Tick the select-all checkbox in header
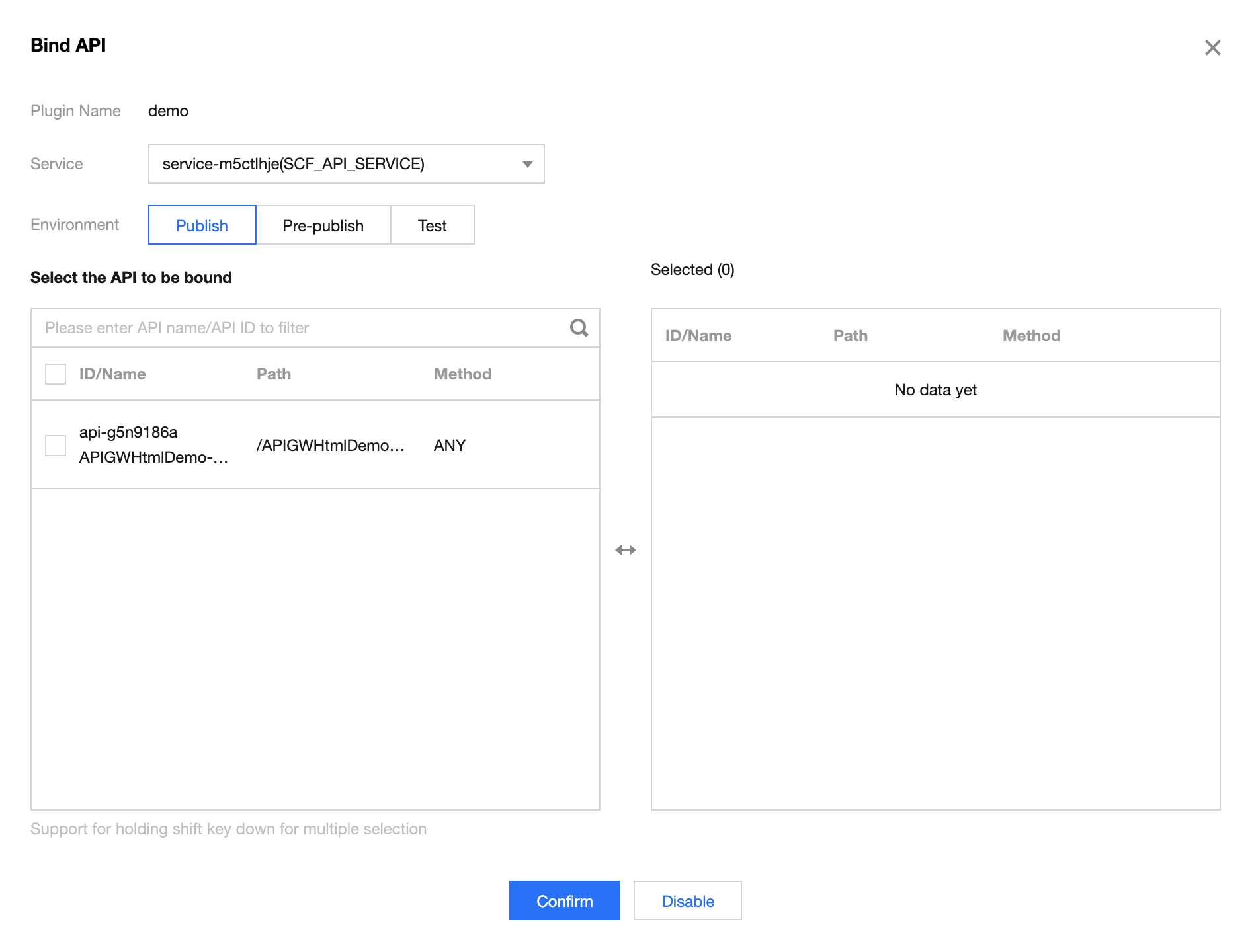The image size is (1250, 952). 56,374
